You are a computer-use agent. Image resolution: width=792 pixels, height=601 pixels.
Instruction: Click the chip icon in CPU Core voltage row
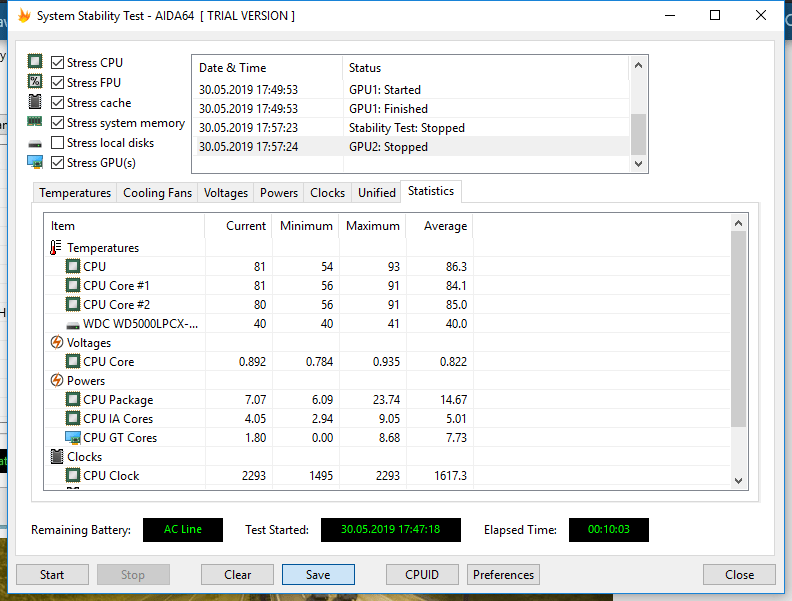pos(73,362)
